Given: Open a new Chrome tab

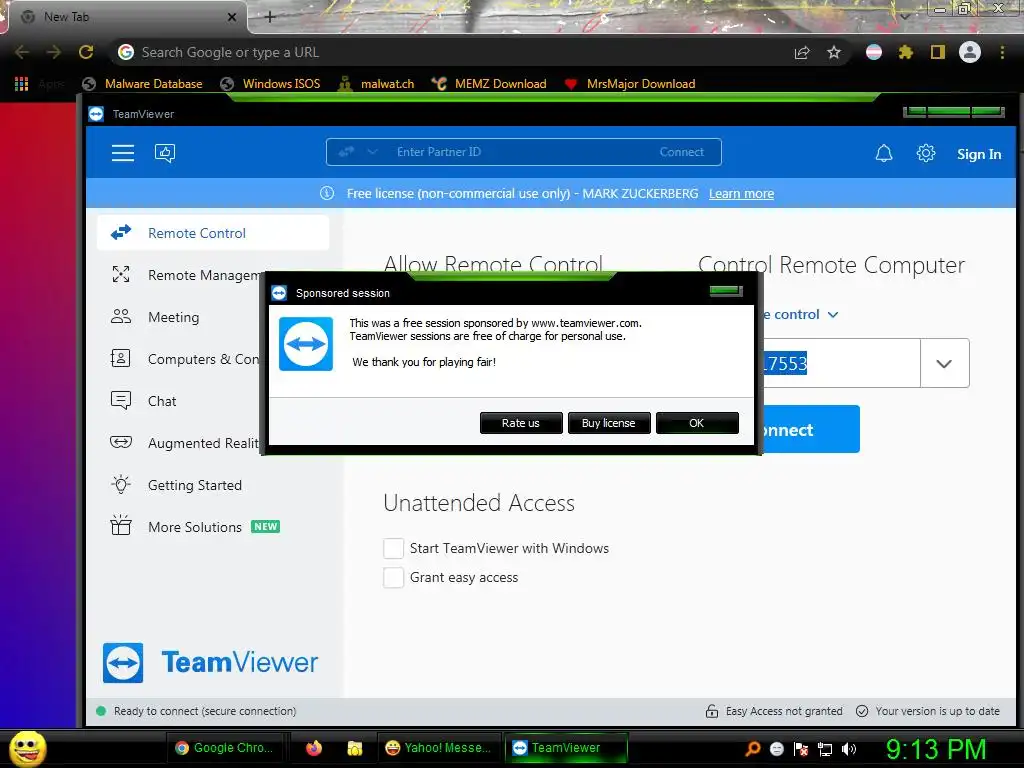Looking at the screenshot, I should [x=270, y=17].
